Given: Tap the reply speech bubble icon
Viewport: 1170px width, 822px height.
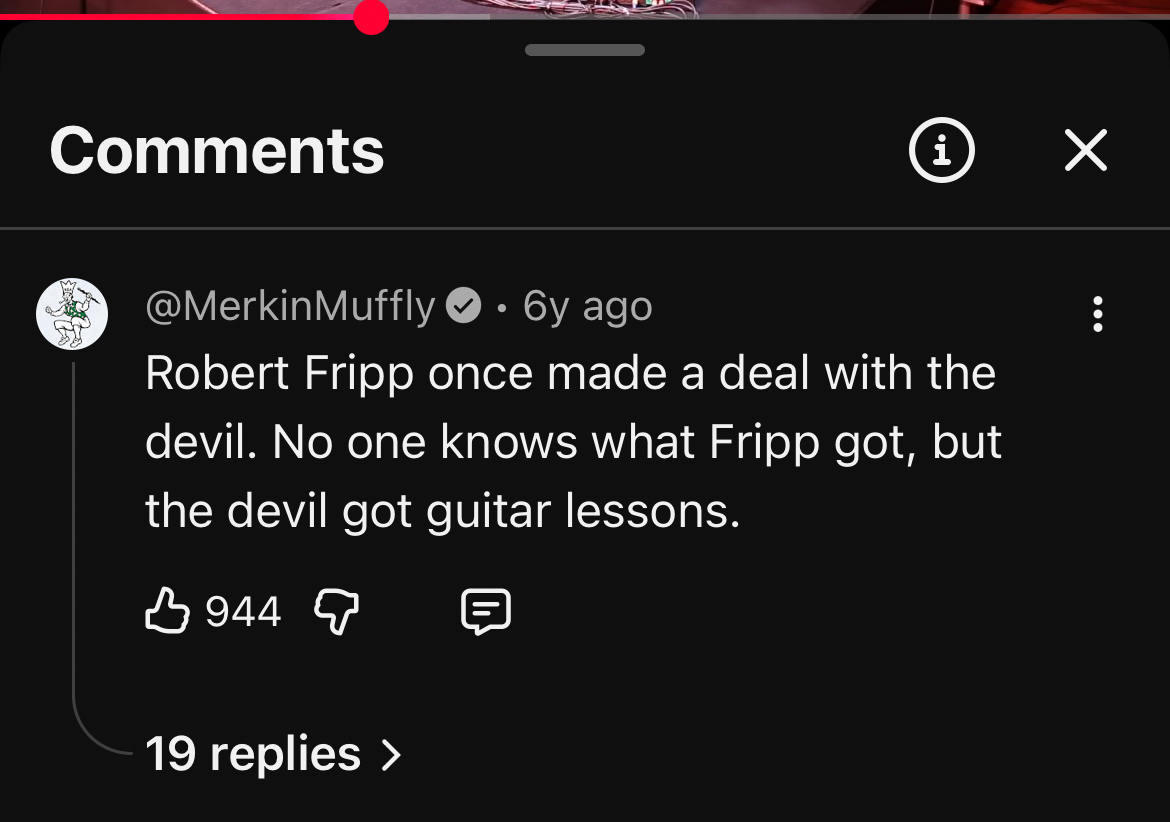Looking at the screenshot, I should tap(486, 611).
